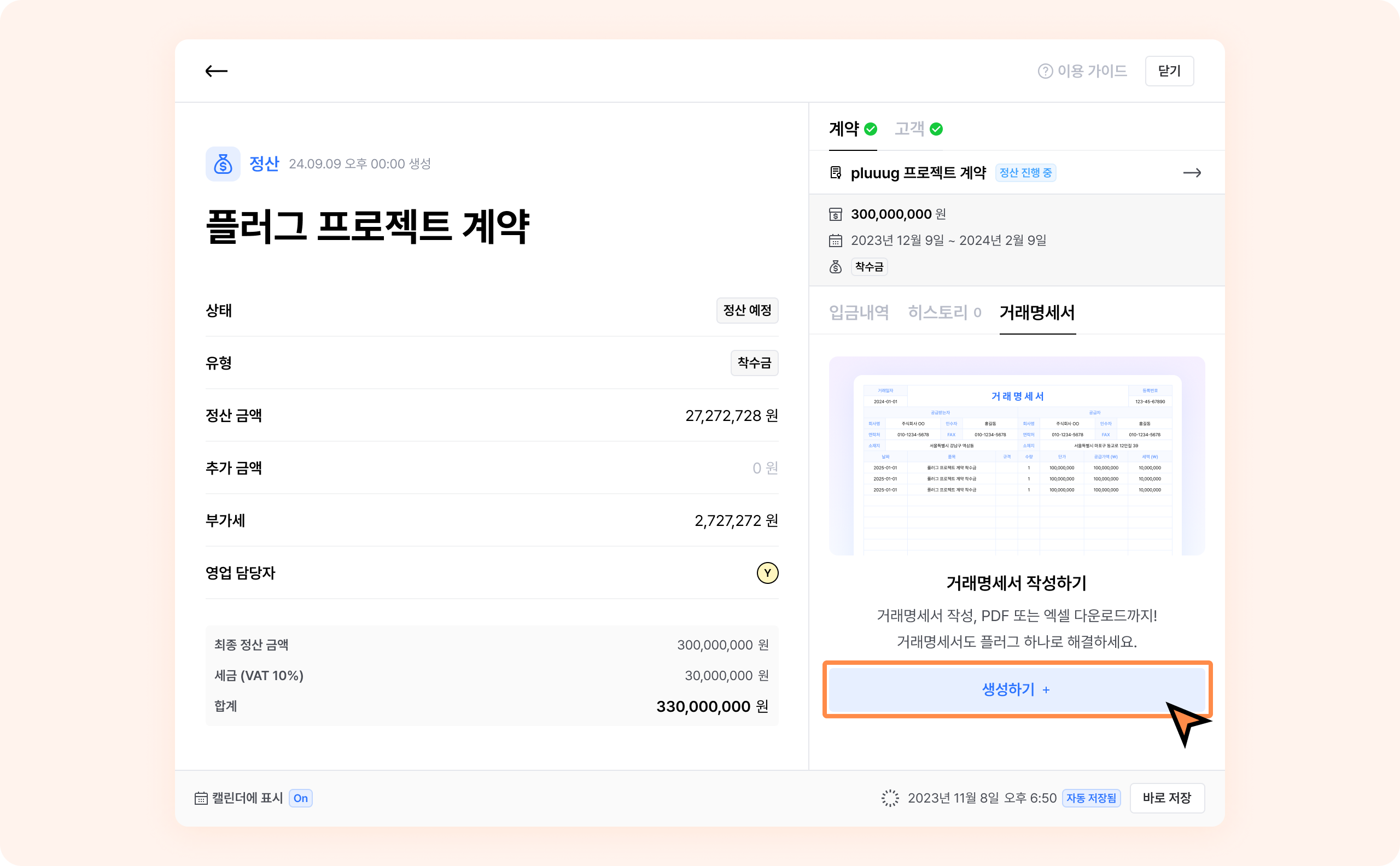Open contract details via right arrow
Viewport: 1400px width, 866px height.
[x=1192, y=173]
